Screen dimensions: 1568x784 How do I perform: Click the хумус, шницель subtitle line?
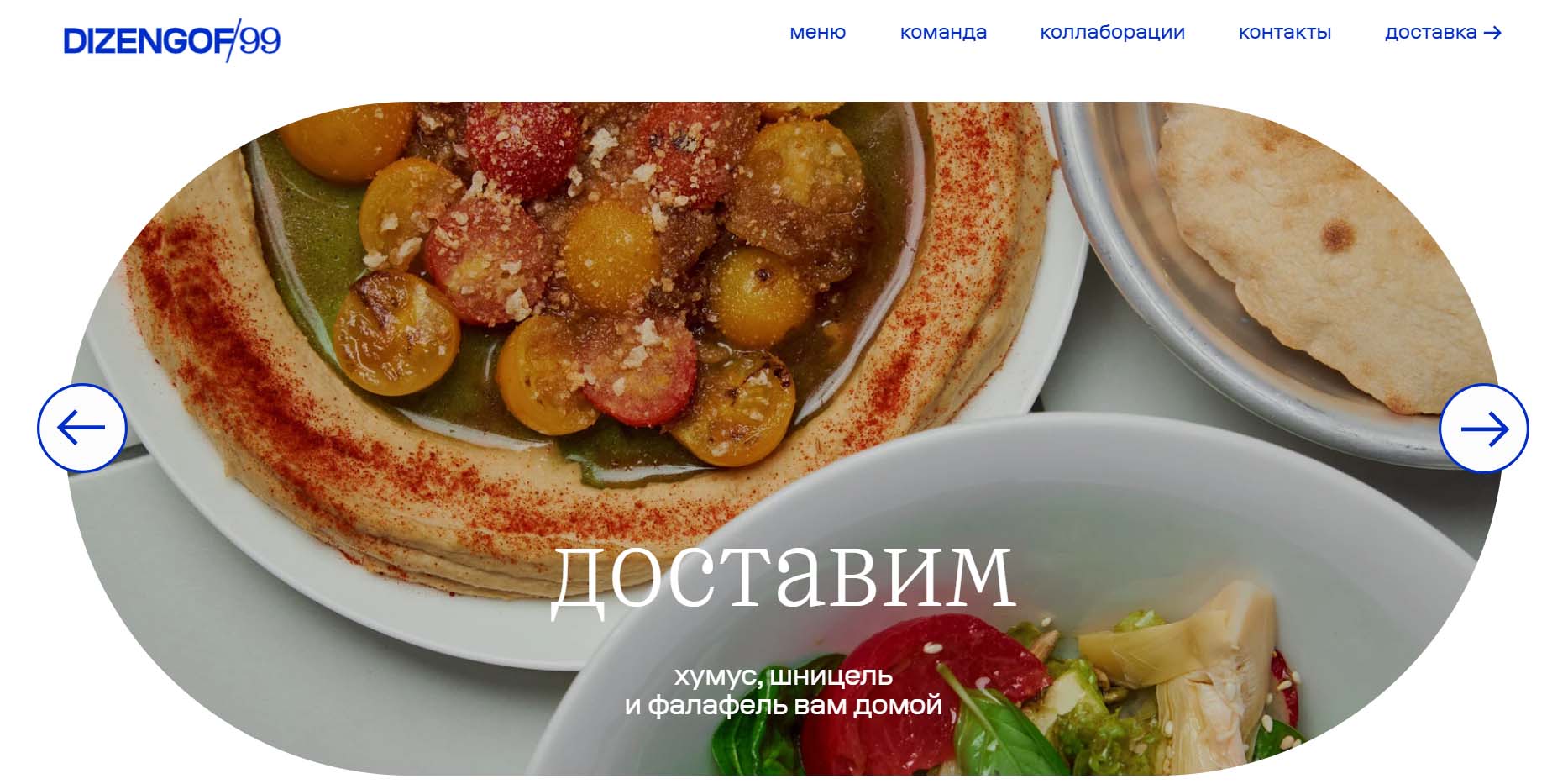tap(784, 675)
